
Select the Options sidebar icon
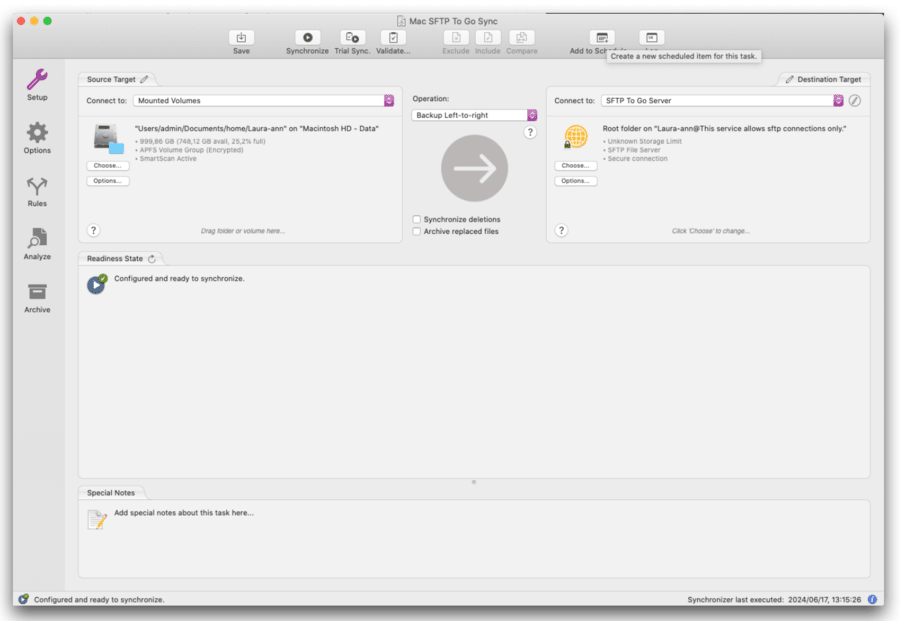click(x=36, y=137)
